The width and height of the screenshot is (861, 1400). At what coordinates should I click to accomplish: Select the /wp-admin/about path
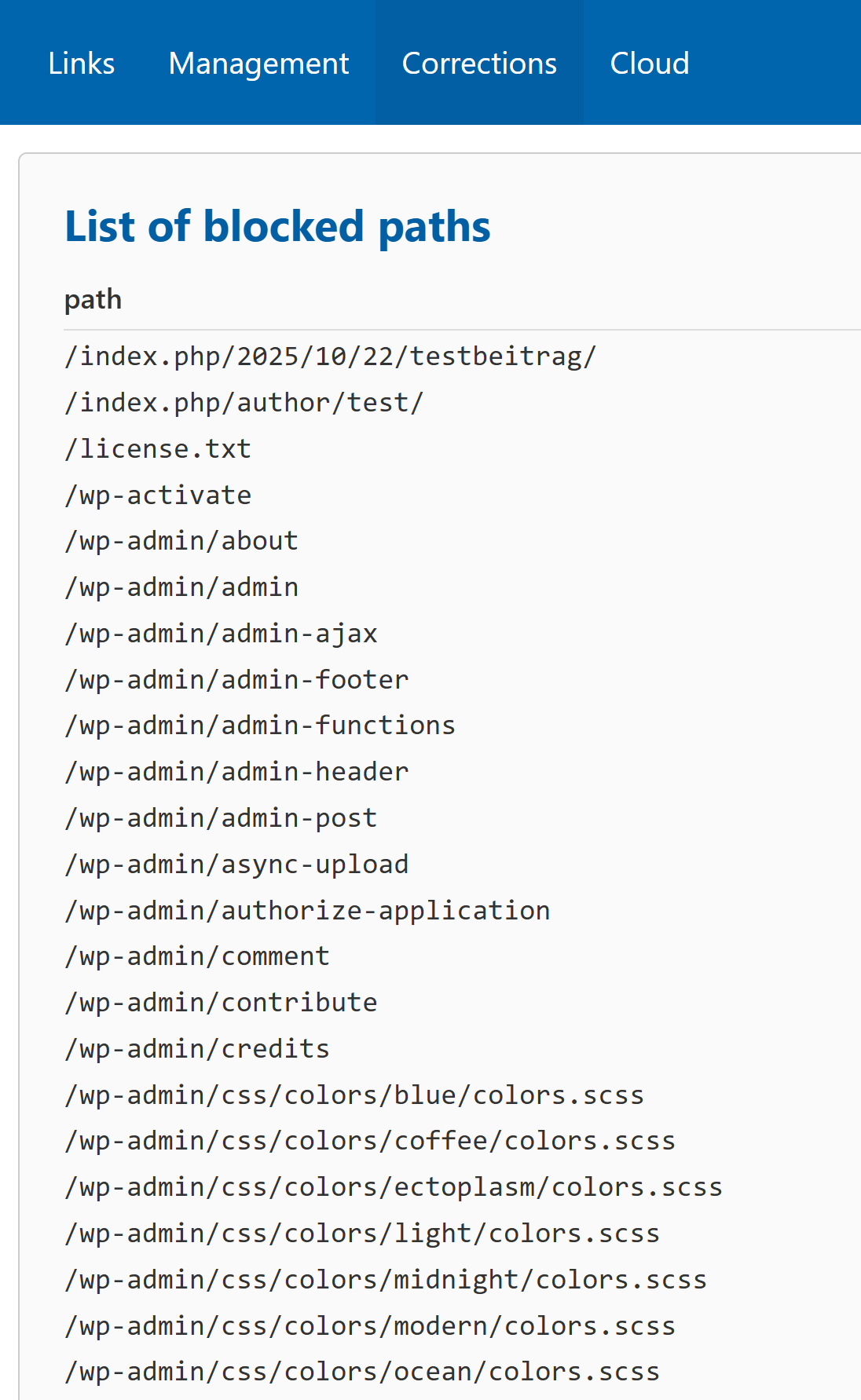coord(181,540)
